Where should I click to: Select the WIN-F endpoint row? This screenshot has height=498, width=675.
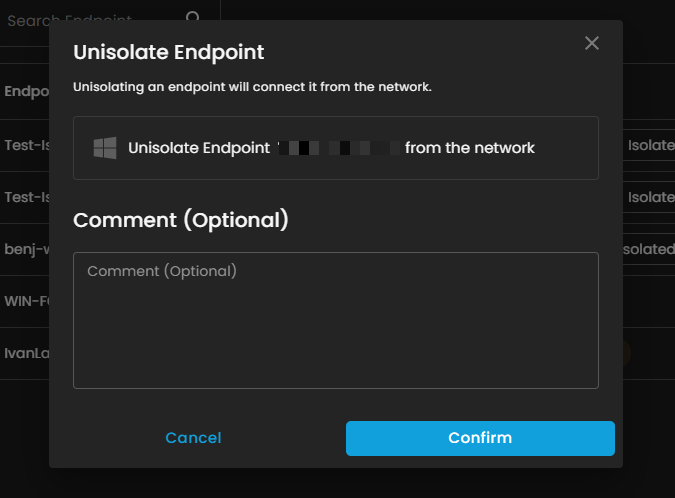(26, 301)
